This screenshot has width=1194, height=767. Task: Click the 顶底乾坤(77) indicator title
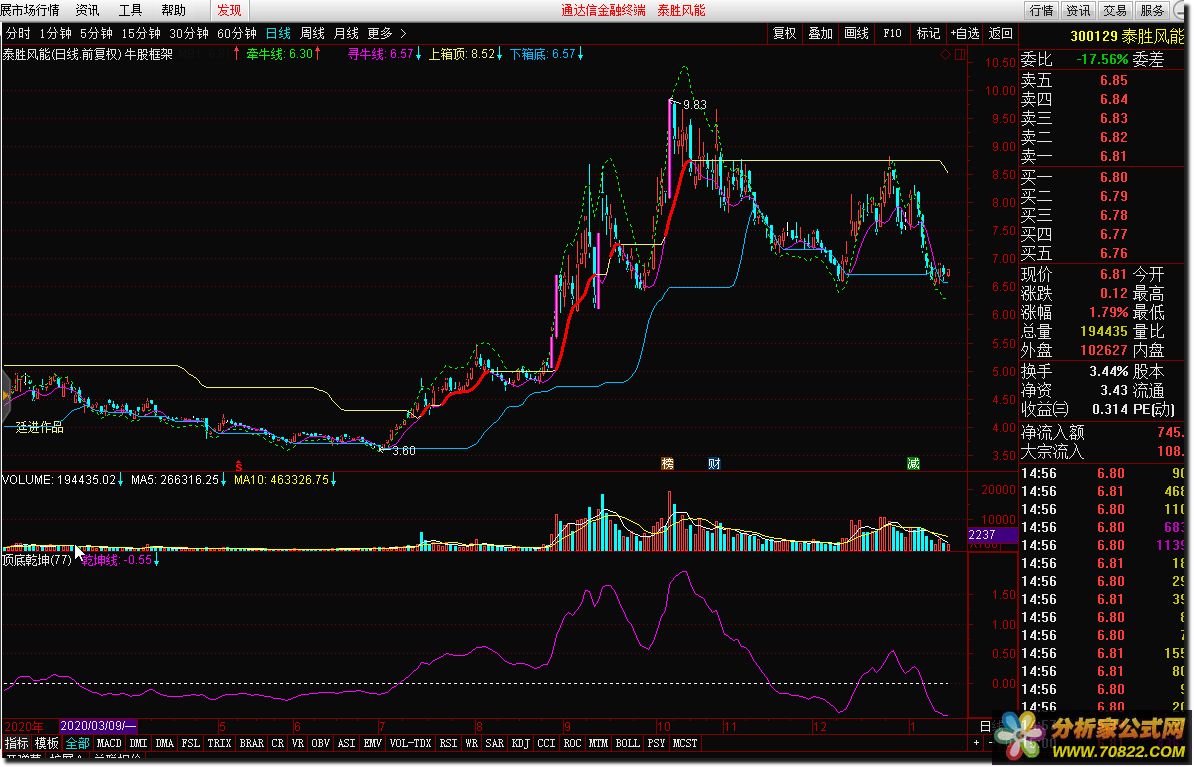37,561
